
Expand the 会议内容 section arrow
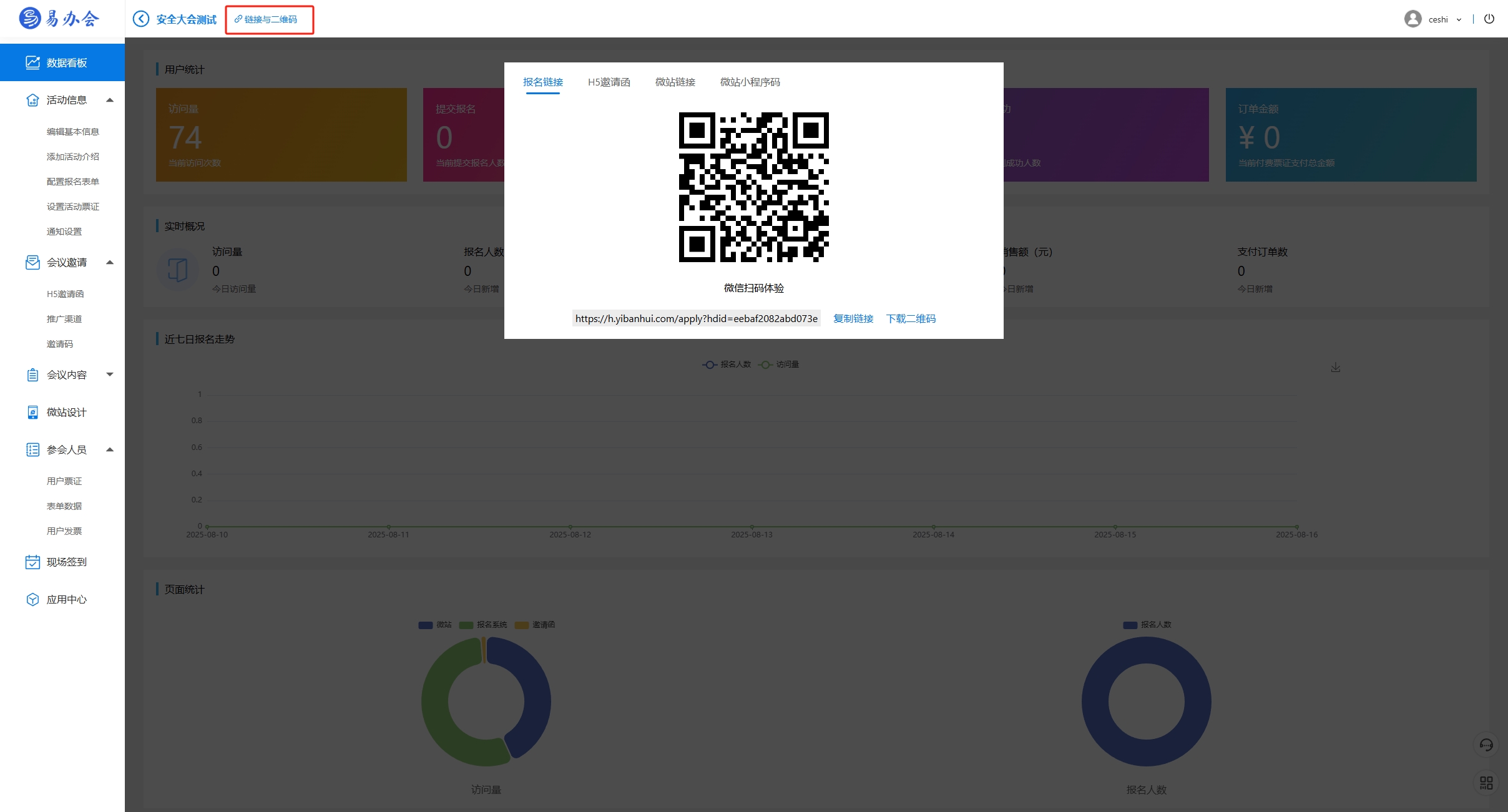click(x=110, y=374)
